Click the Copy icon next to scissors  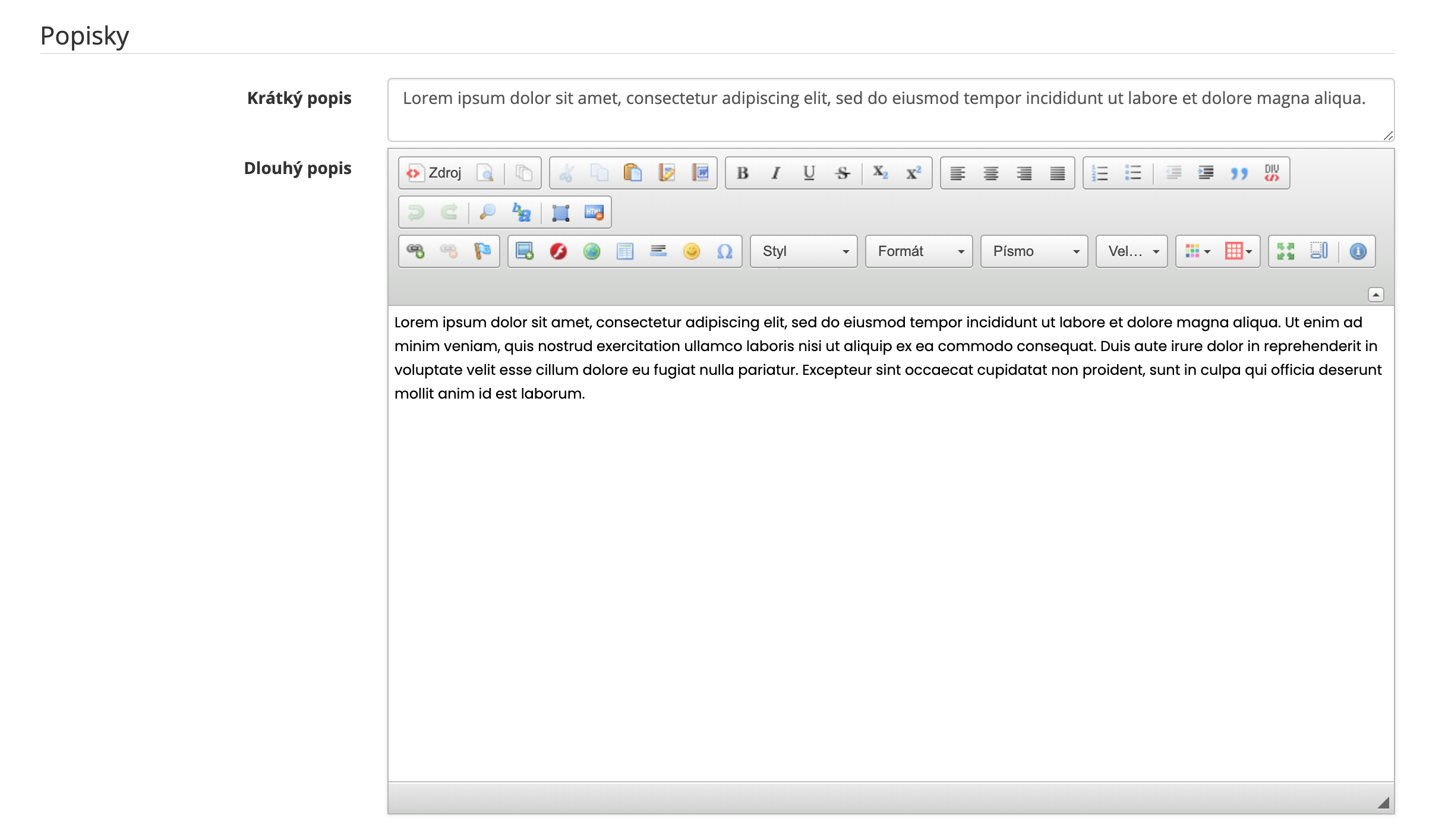(x=600, y=173)
